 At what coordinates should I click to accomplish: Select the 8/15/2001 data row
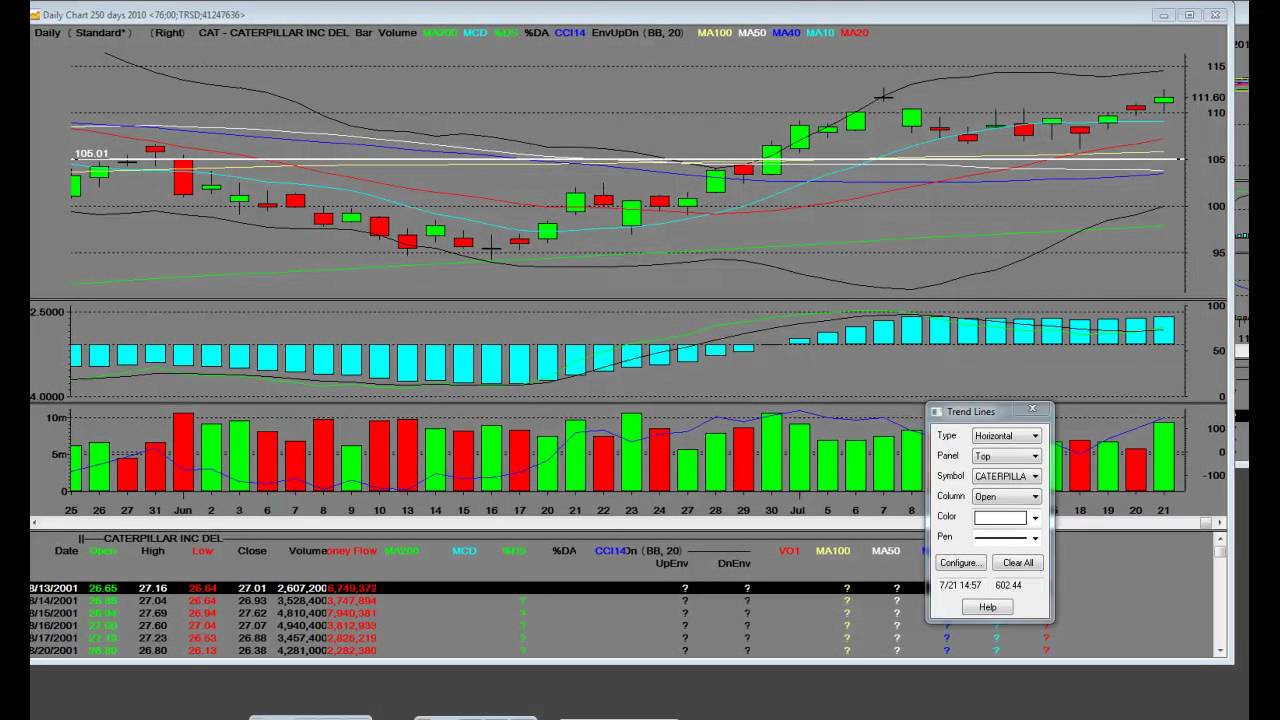(x=622, y=613)
